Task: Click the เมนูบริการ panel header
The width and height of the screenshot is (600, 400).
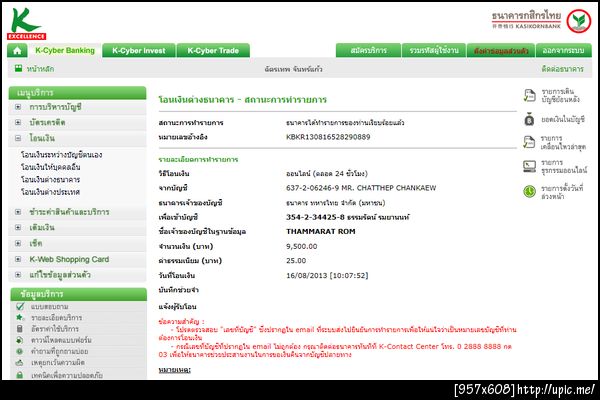Action: click(77, 93)
